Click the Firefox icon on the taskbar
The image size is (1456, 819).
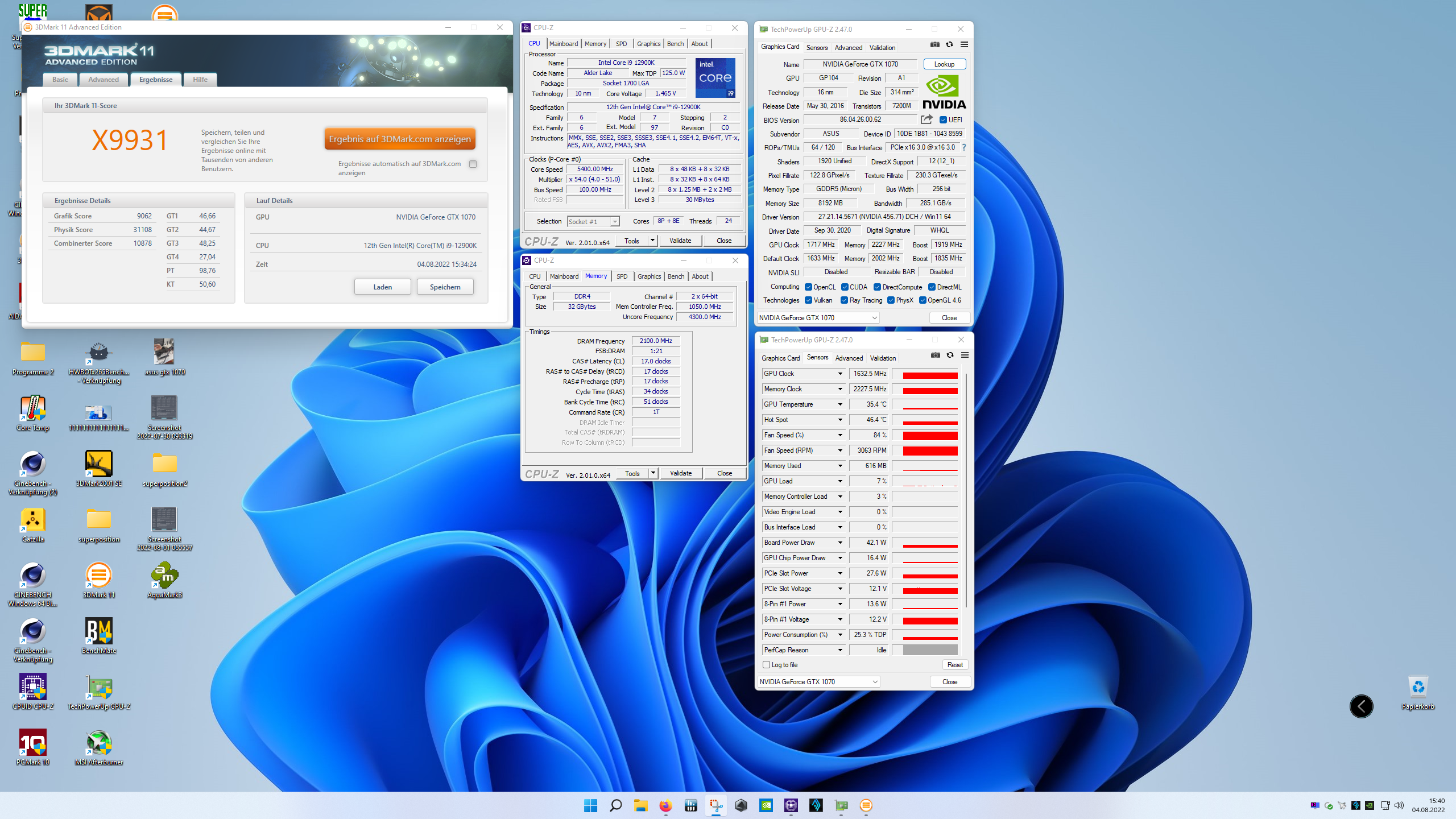tap(665, 805)
